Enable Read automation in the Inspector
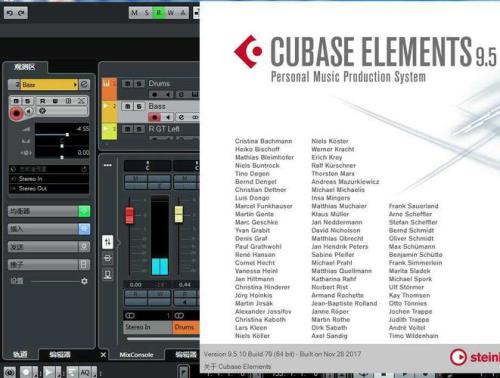This screenshot has height=378, width=500. (42, 101)
